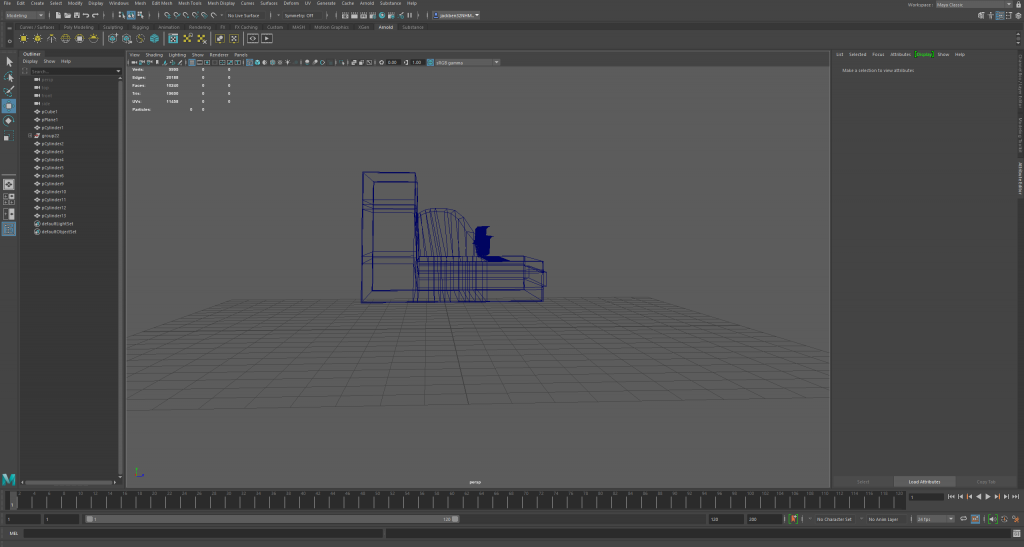The width and height of the screenshot is (1024, 547).
Task: Expand the group22 node in Outliner
Action: 30,136
